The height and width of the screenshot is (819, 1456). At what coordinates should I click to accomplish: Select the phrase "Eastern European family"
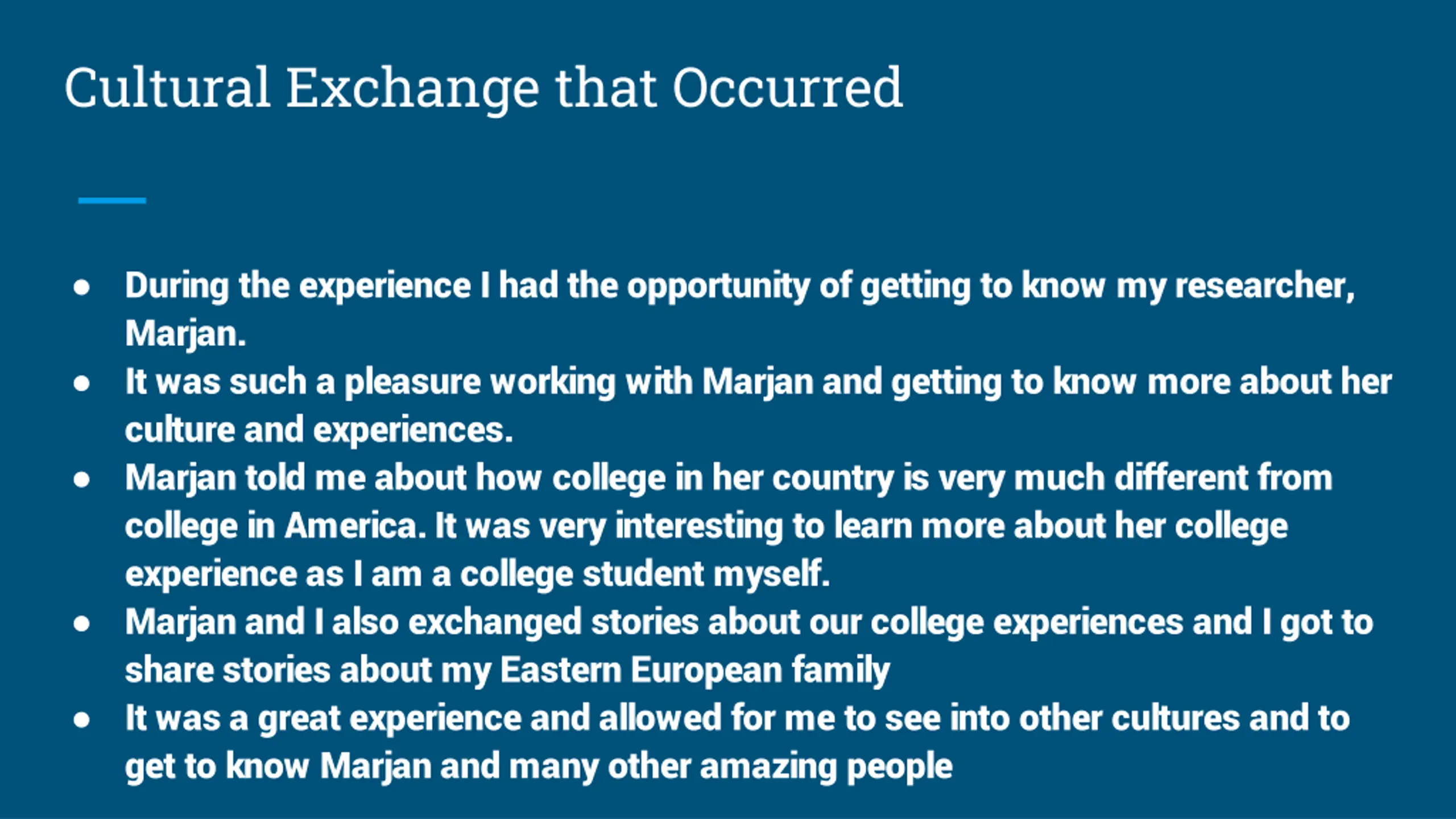(x=695, y=671)
